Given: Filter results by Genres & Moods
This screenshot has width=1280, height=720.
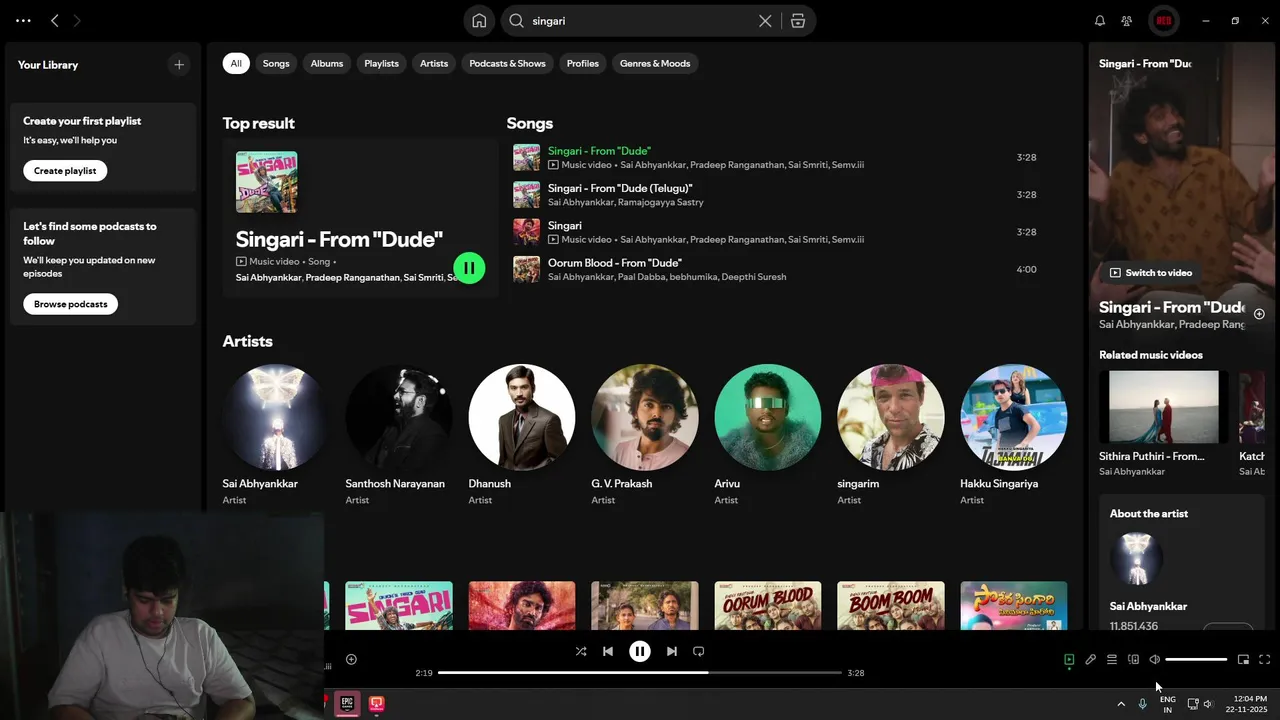Looking at the screenshot, I should tap(655, 63).
